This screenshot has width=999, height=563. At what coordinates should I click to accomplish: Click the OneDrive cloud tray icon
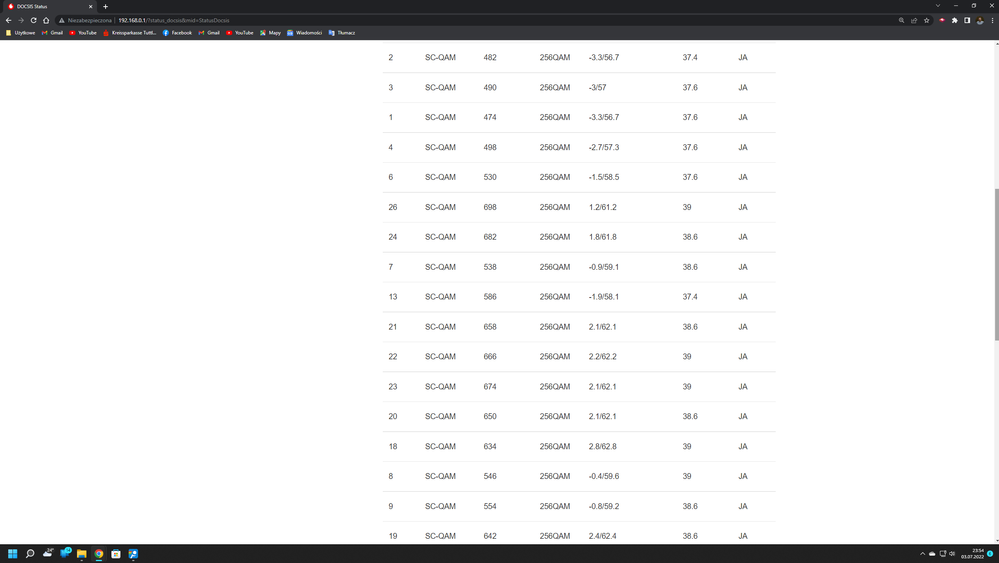click(x=932, y=553)
